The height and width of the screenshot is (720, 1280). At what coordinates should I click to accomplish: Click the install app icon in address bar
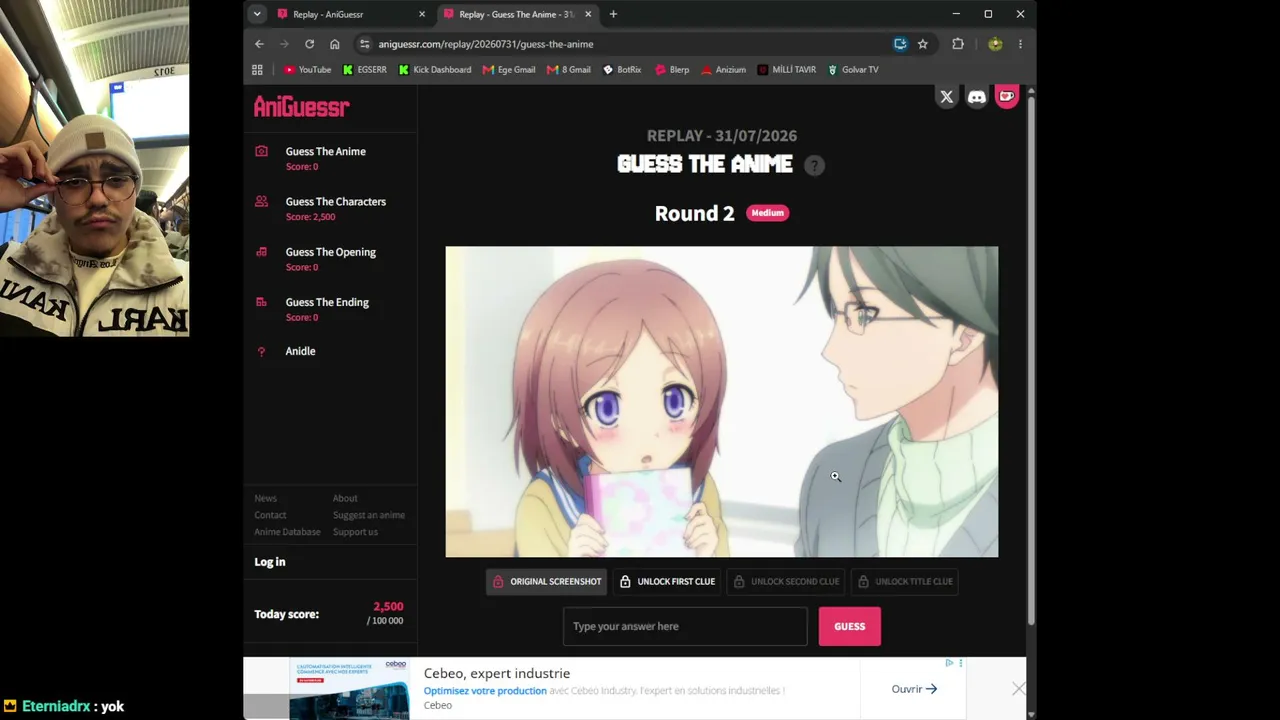[900, 44]
